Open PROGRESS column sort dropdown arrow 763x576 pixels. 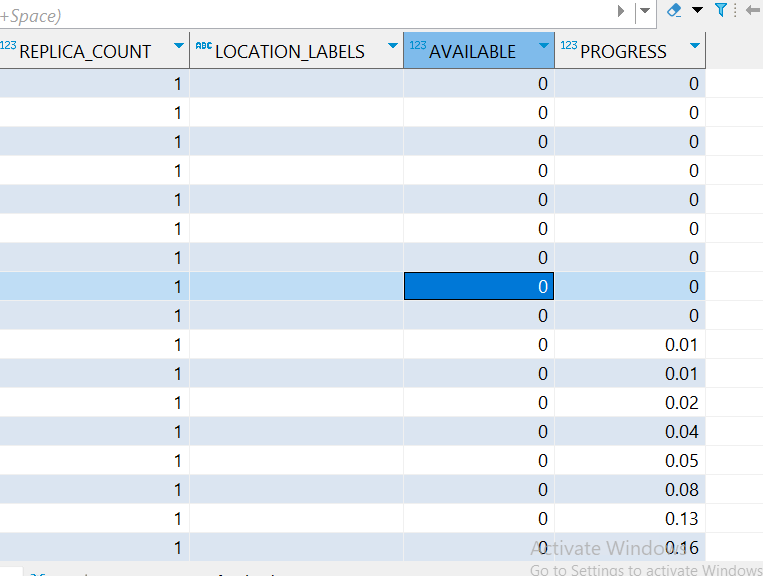tap(694, 46)
